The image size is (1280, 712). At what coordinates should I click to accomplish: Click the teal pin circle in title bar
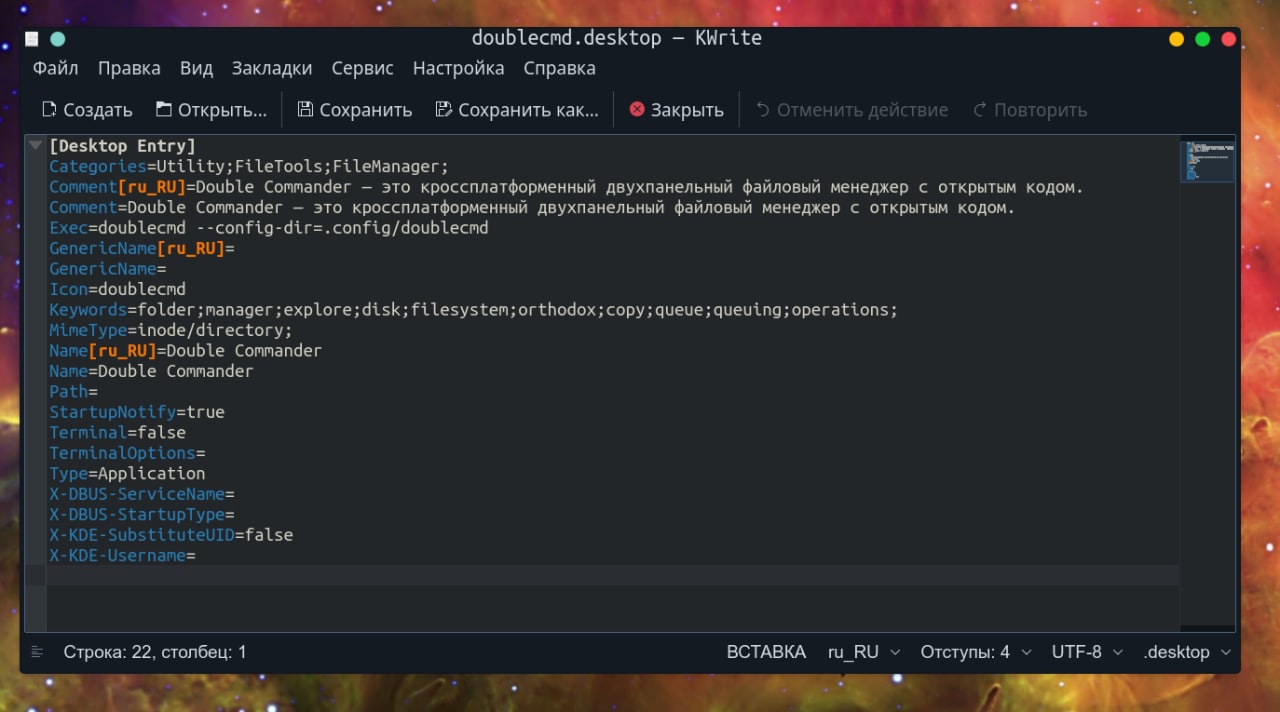coord(58,39)
